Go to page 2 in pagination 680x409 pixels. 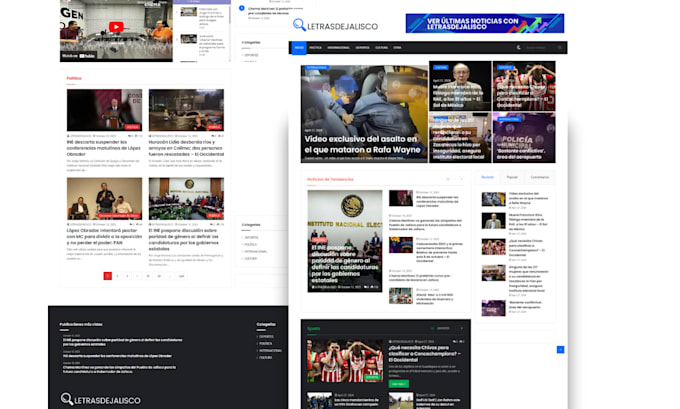118,276
